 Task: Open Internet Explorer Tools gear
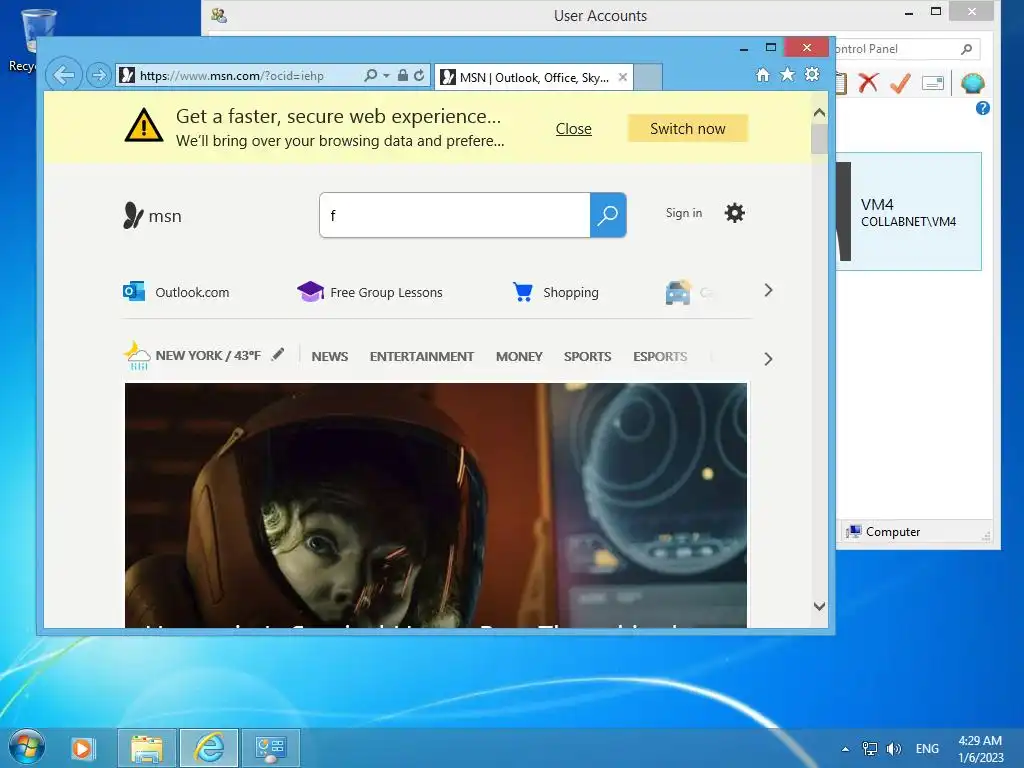pyautogui.click(x=812, y=74)
